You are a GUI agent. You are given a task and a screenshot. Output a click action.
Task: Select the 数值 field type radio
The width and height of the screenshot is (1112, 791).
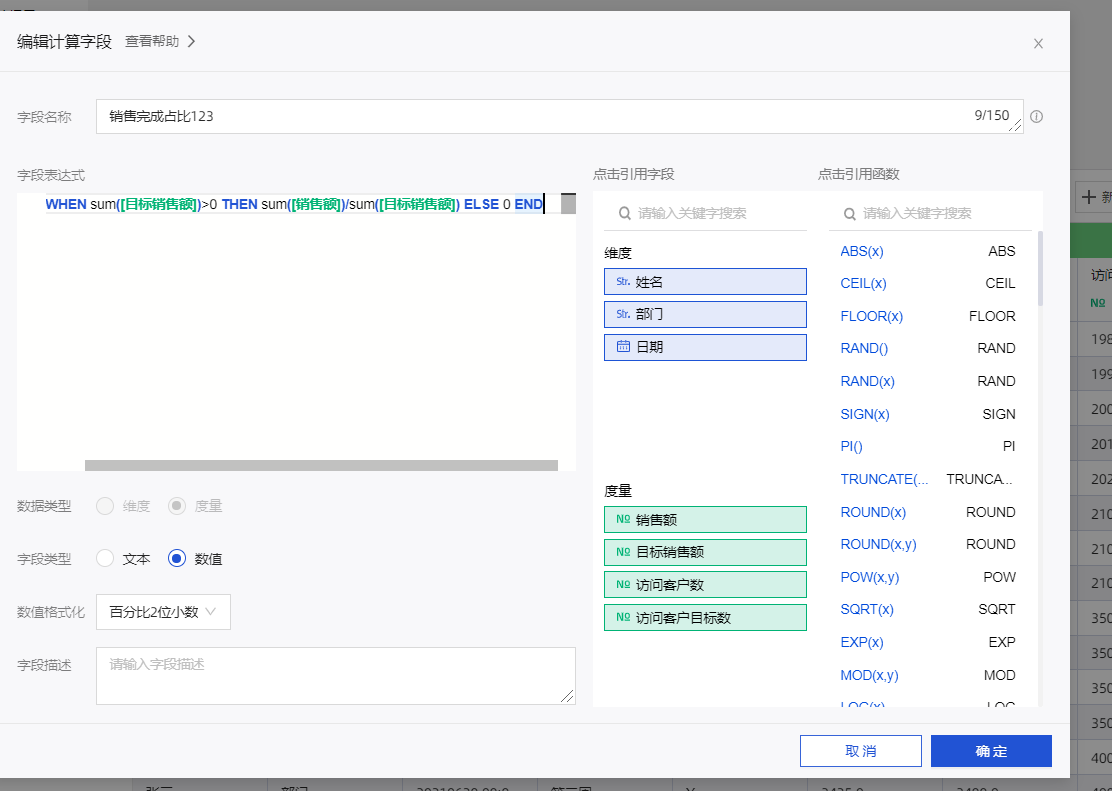(x=177, y=559)
